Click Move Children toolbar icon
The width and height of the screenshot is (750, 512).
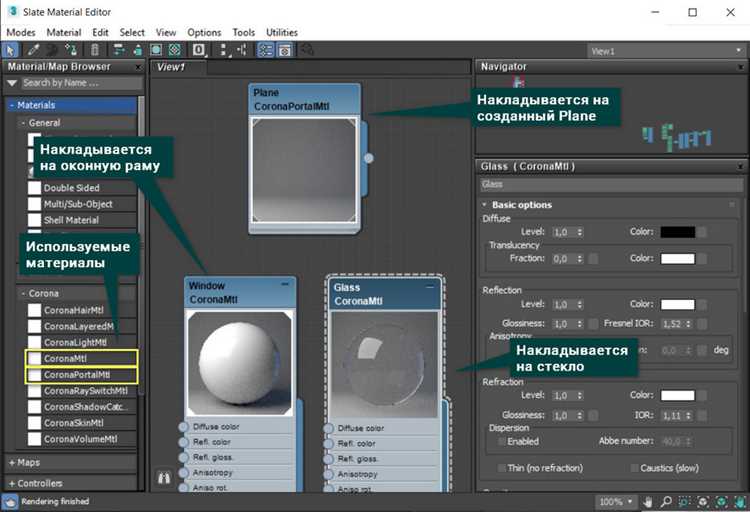pyautogui.click(x=118, y=50)
